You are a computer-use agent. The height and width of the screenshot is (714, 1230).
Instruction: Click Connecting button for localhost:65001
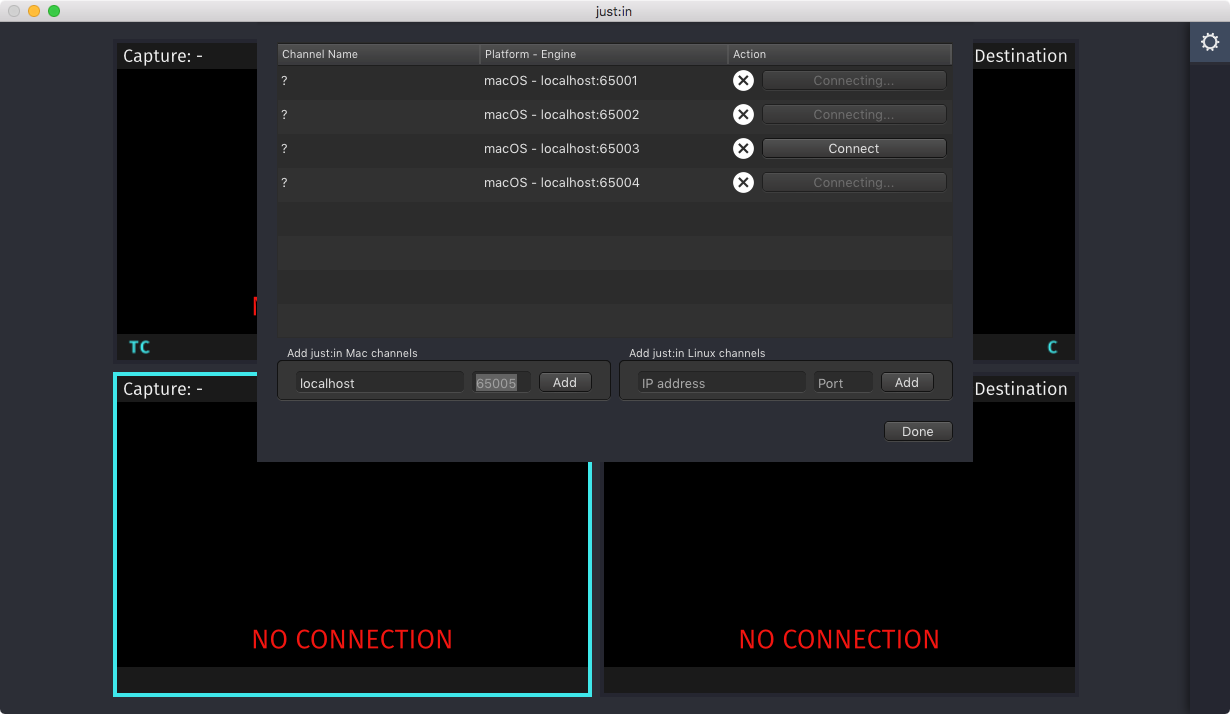[854, 81]
